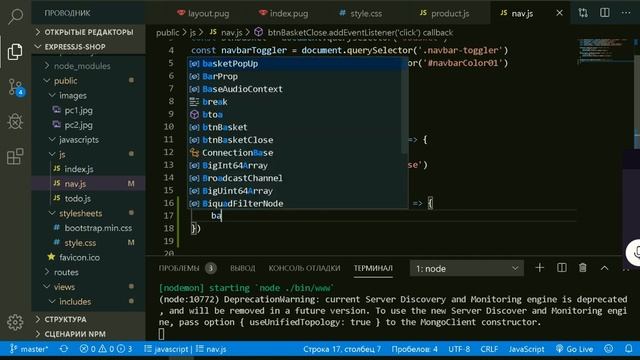Image resolution: width=640 pixels, height=360 pixels.
Task: Open Source Control view with badge 4
Action: [16, 87]
